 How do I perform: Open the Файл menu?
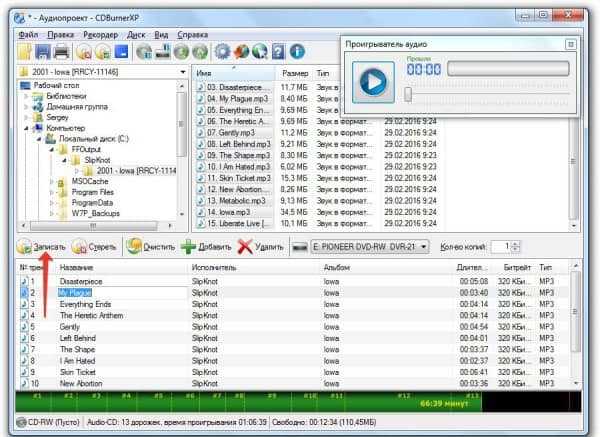[28, 35]
